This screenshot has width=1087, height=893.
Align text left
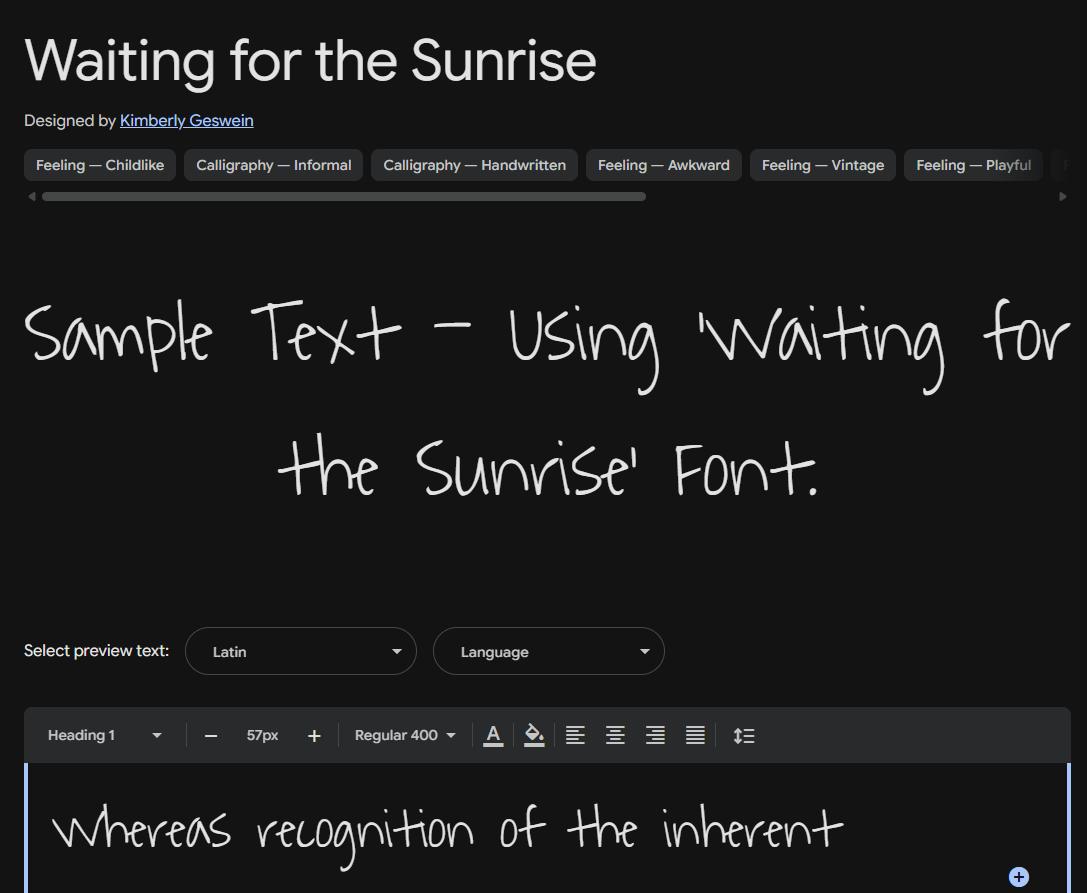[x=575, y=735]
